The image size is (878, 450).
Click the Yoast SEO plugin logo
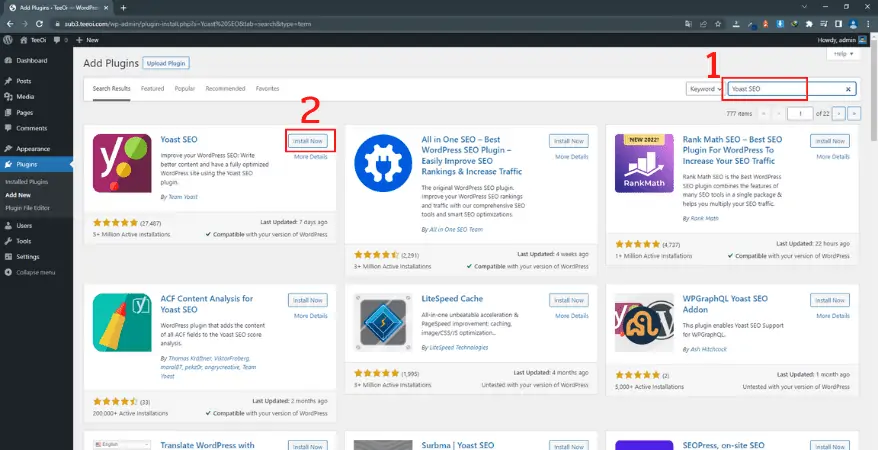click(x=122, y=163)
